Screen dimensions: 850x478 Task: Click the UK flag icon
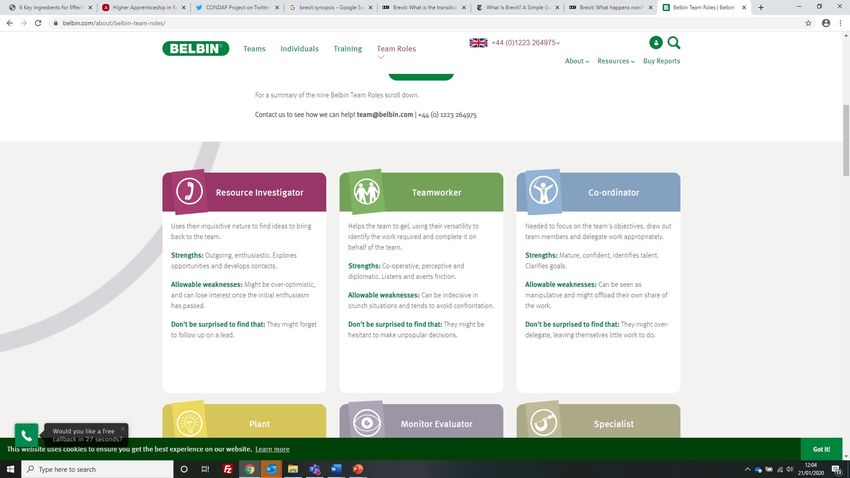point(478,43)
